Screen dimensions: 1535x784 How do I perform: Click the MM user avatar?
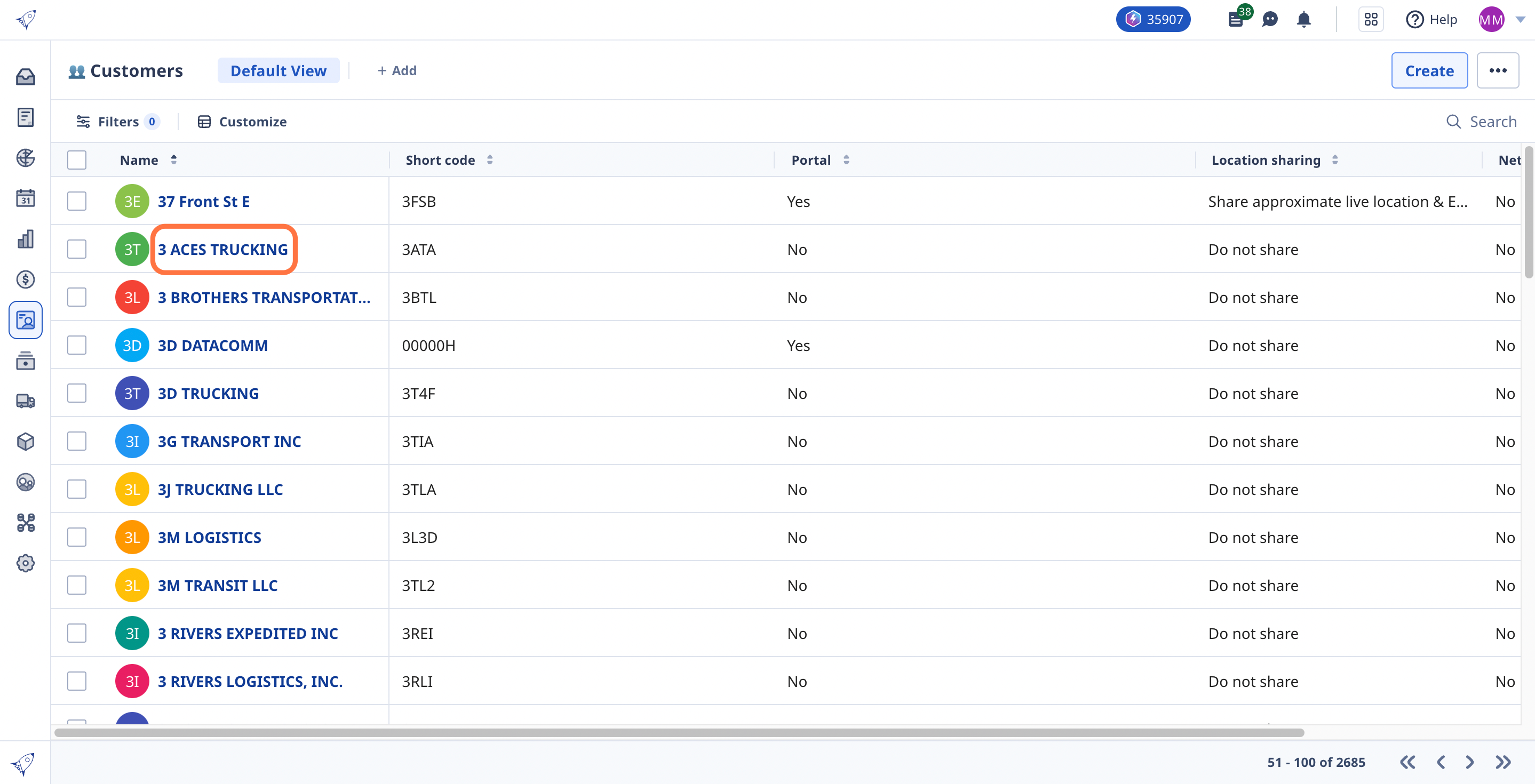[1491, 20]
